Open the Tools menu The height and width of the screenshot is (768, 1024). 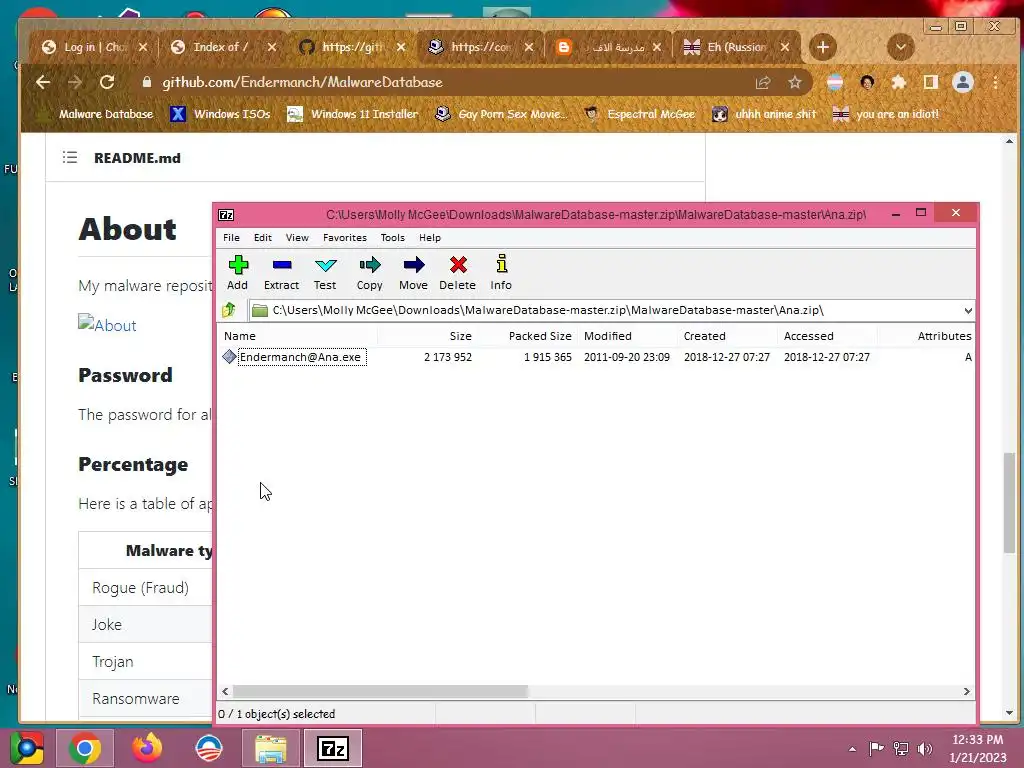point(392,238)
